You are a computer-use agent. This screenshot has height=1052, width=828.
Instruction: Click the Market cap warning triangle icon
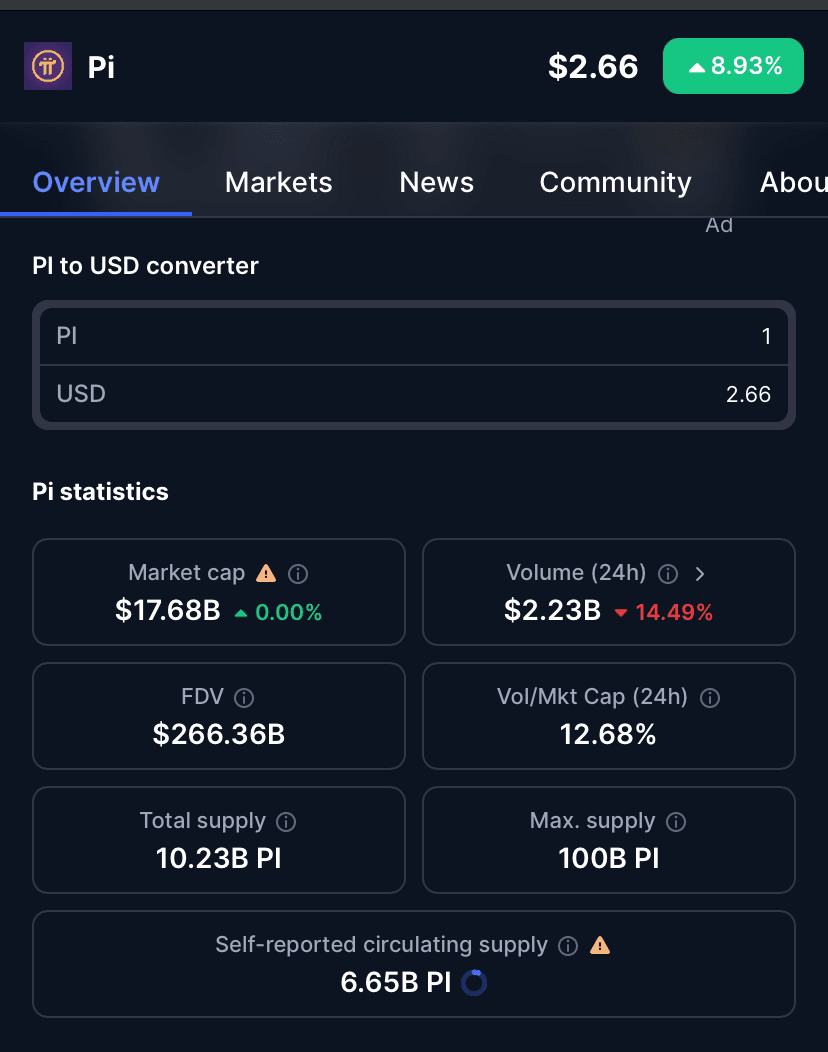coord(266,574)
